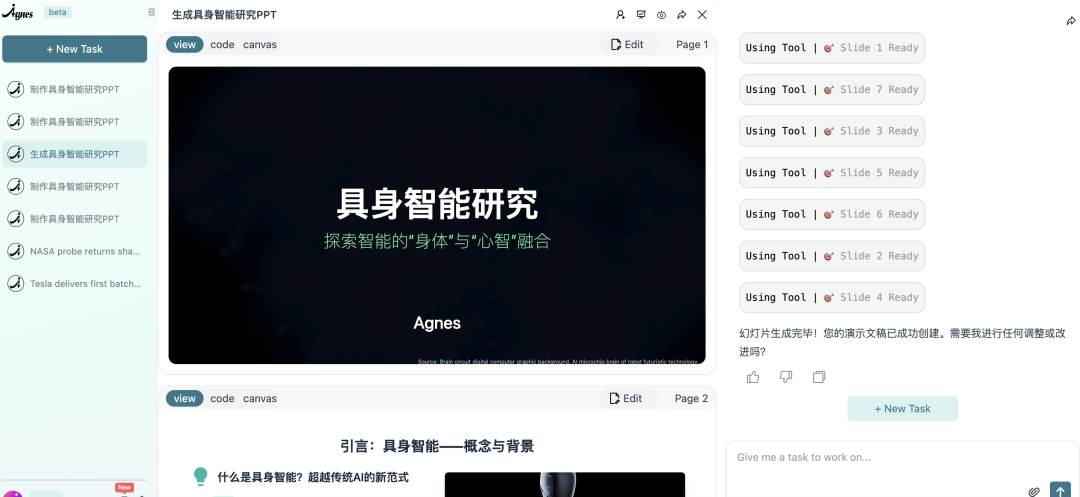Click the beta label next to logo
1080x497 pixels.
tap(58, 12)
